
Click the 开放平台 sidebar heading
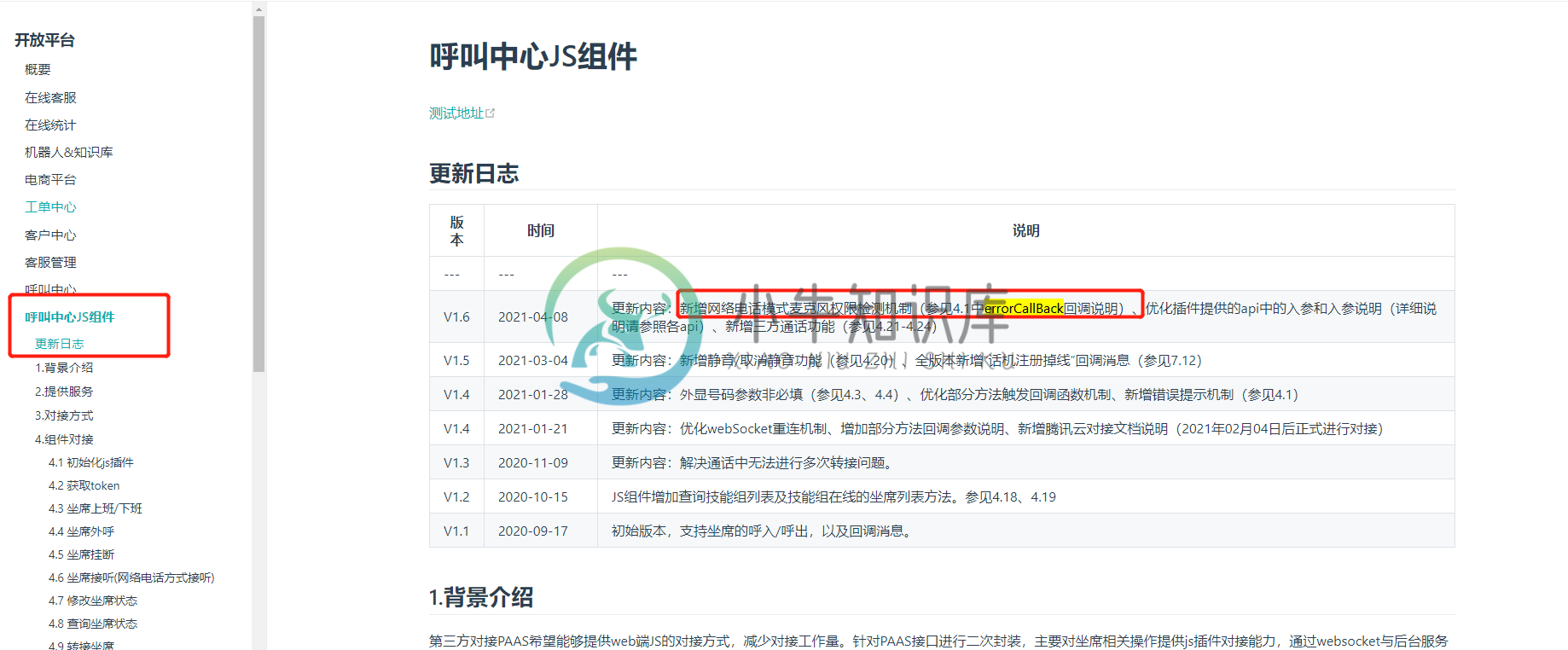click(x=44, y=40)
